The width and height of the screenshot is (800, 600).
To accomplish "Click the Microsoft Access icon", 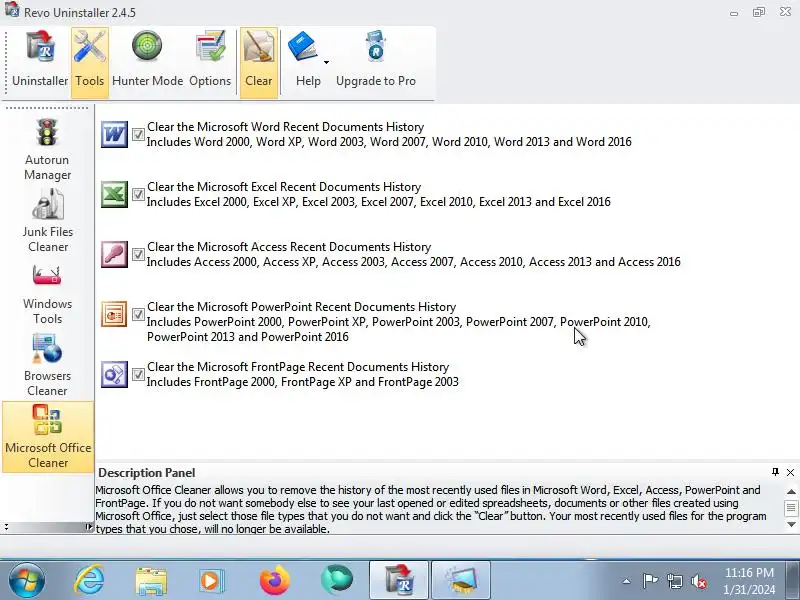I will 114,254.
